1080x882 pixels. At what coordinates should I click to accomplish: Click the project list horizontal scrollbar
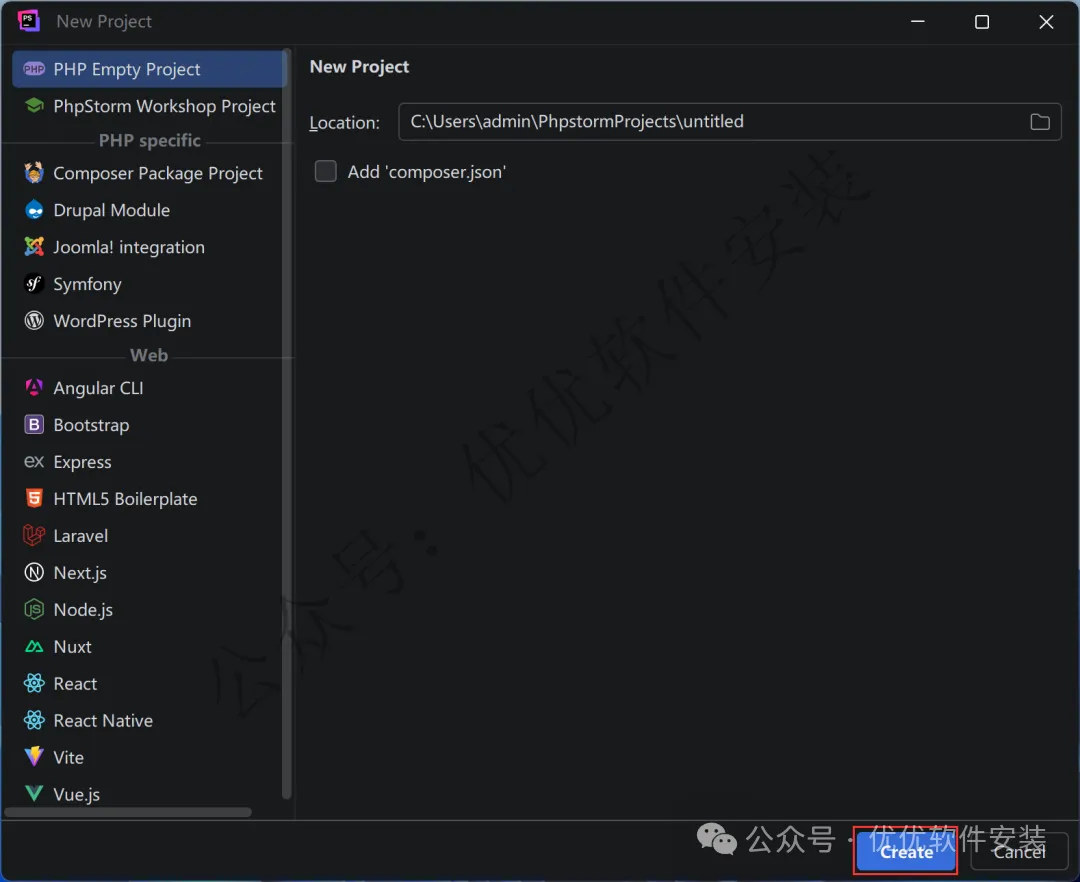click(128, 812)
